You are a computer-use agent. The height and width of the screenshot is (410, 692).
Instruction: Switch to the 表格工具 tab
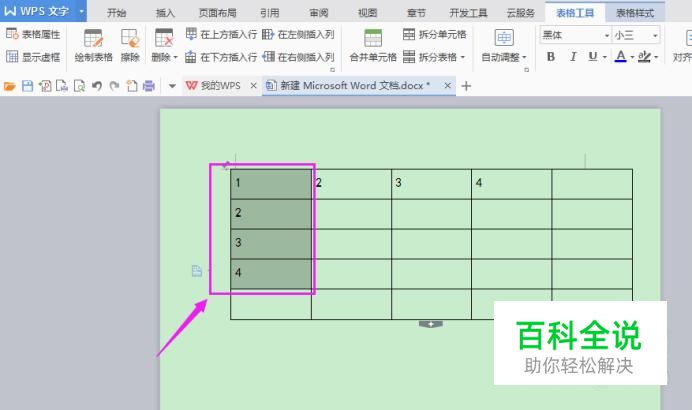(x=575, y=12)
